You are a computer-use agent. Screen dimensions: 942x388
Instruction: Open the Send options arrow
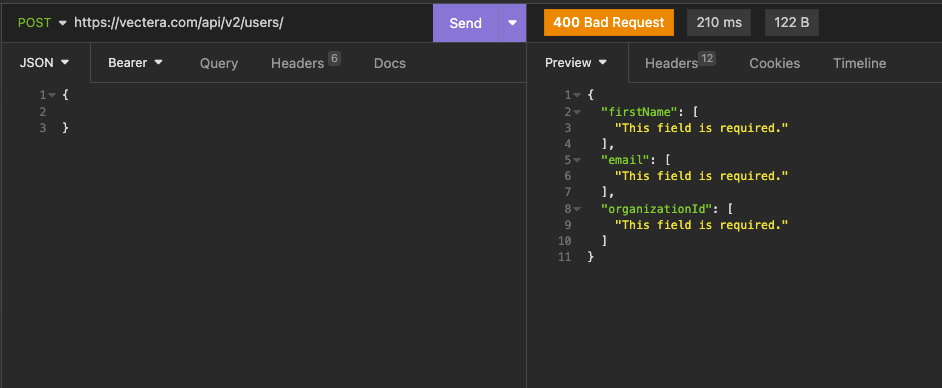click(512, 23)
